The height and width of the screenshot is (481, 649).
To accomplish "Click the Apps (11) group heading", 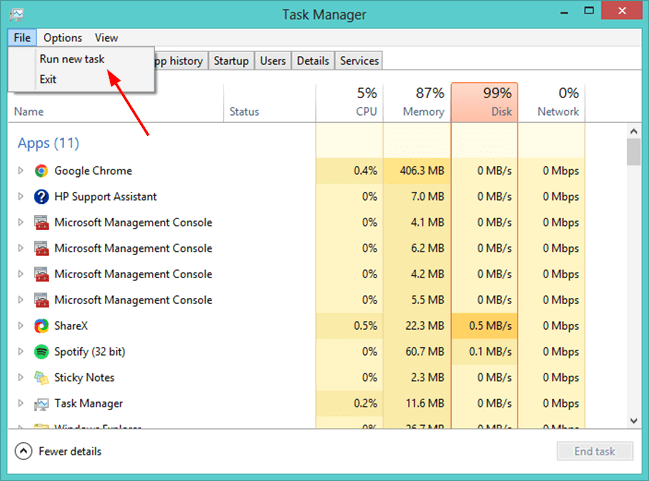I will tap(48, 143).
